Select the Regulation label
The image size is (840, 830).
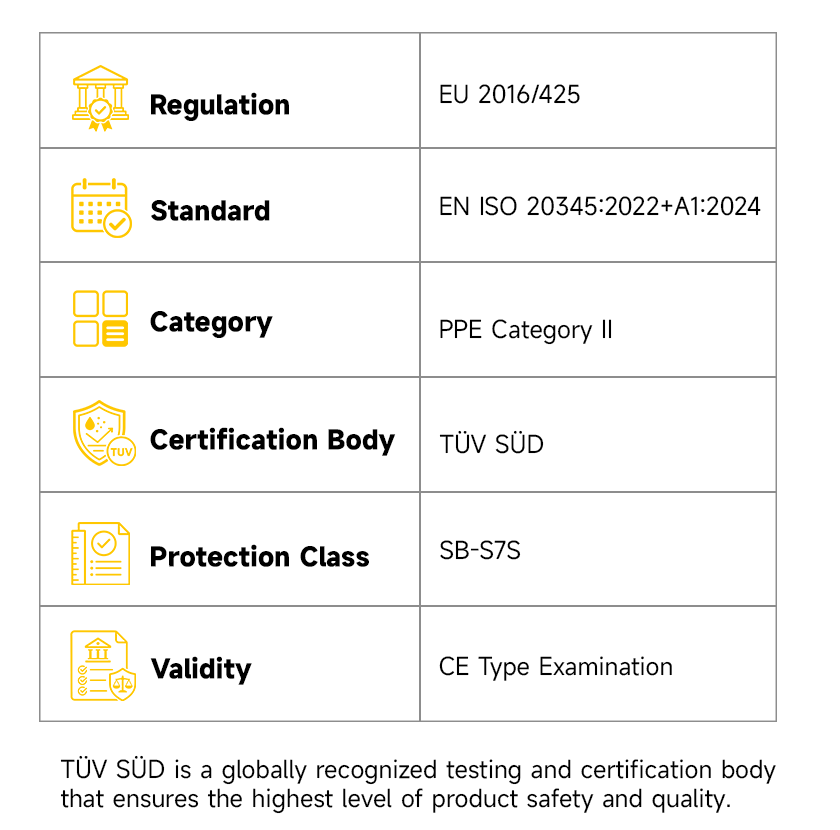click(220, 105)
